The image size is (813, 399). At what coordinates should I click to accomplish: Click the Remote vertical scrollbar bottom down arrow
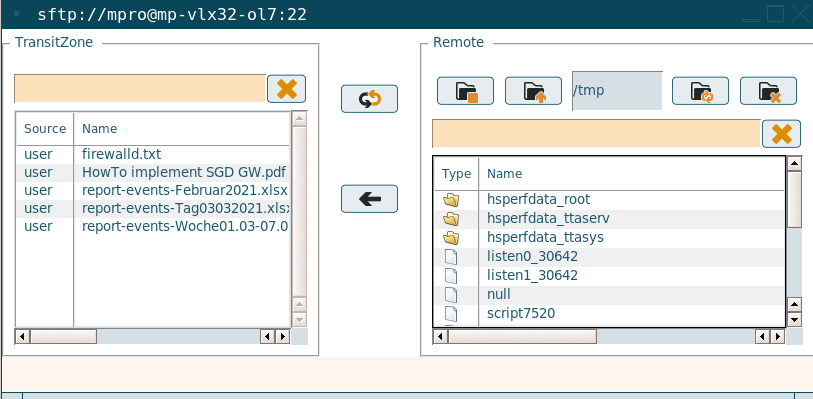(794, 319)
